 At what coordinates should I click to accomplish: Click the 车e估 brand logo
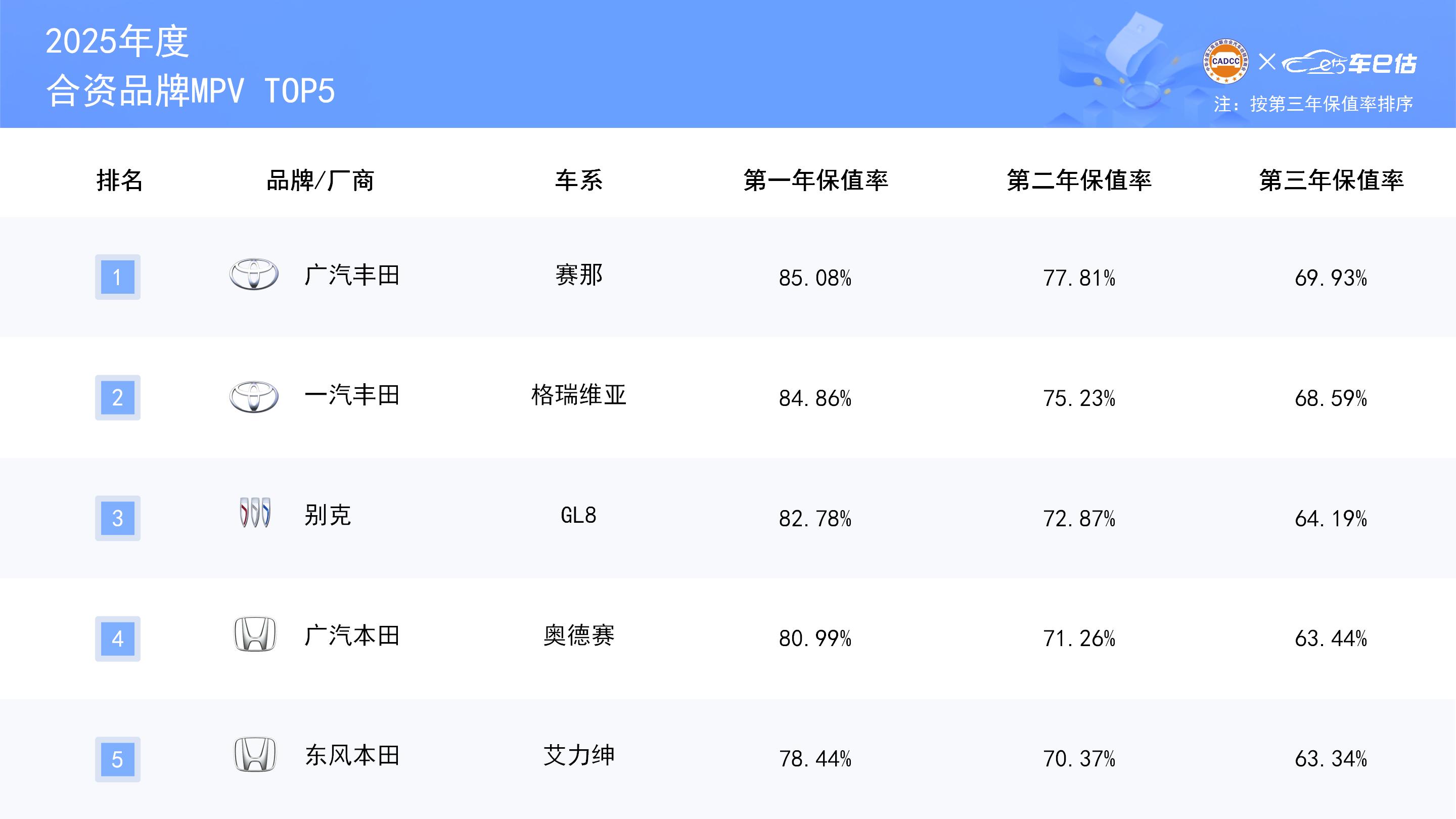pos(1350,63)
